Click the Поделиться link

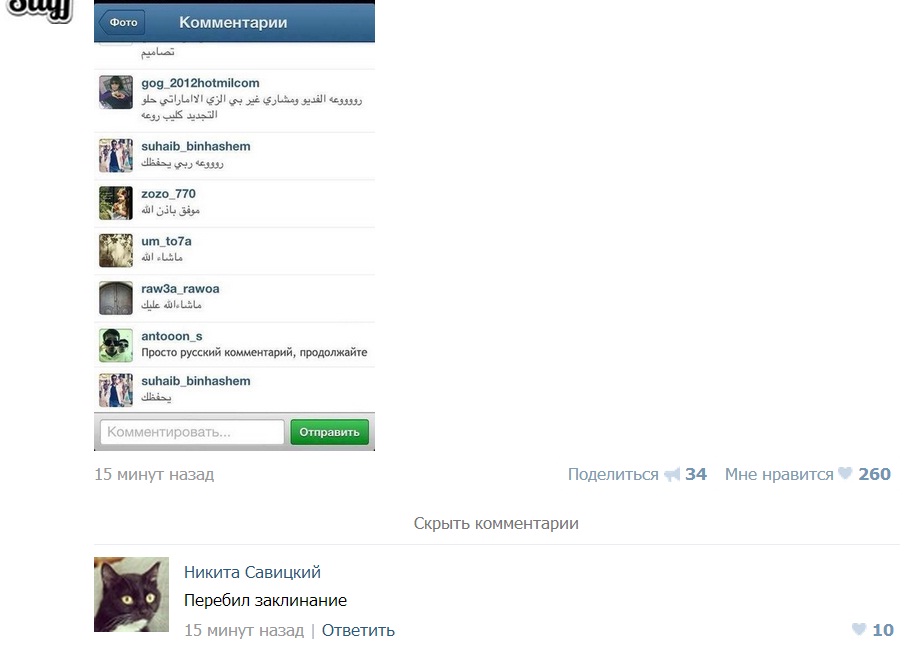tap(613, 474)
